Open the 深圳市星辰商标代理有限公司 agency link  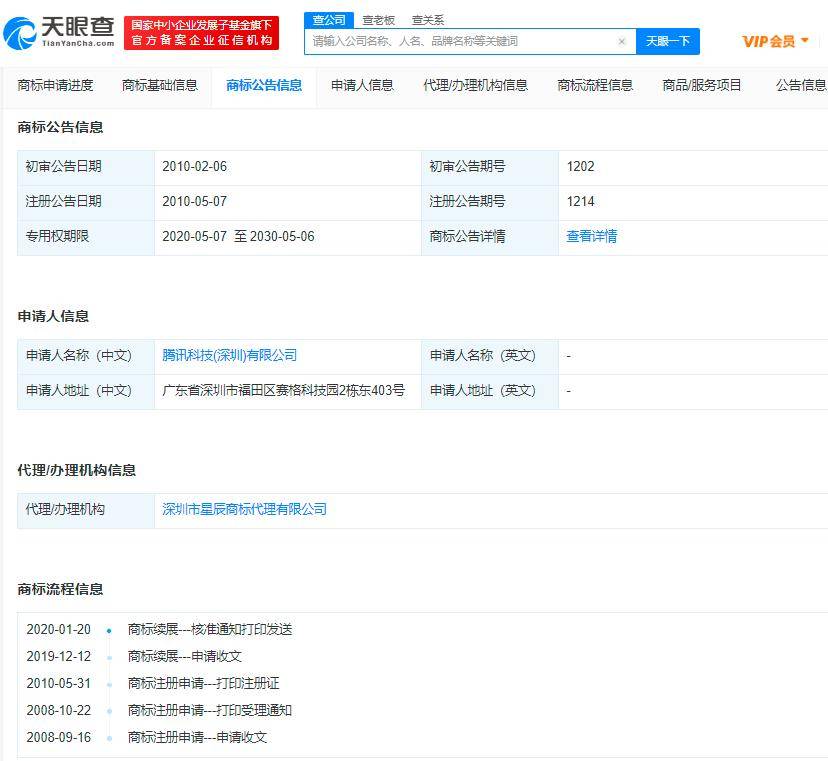pos(244,510)
